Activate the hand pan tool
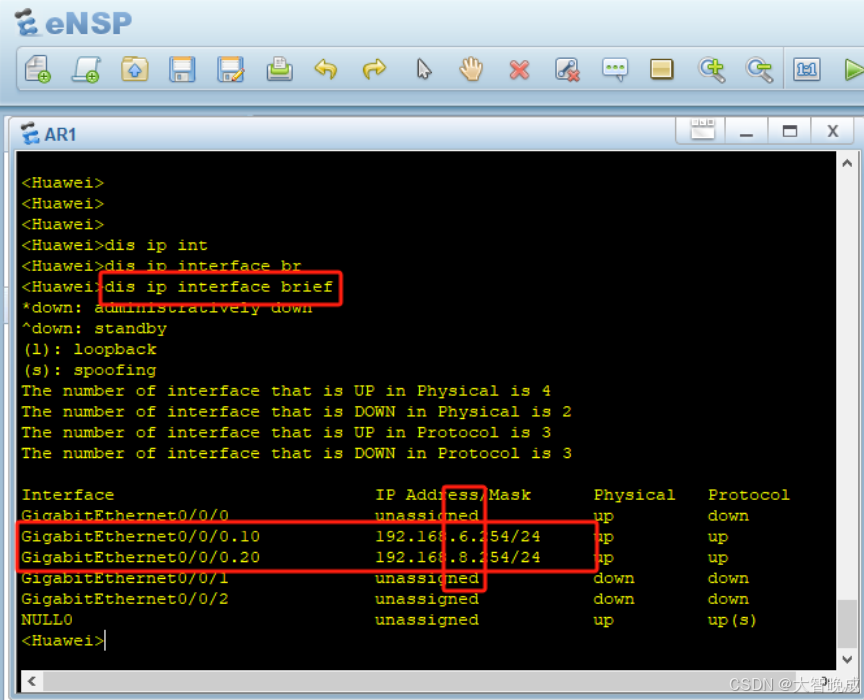864x700 pixels. coord(471,69)
